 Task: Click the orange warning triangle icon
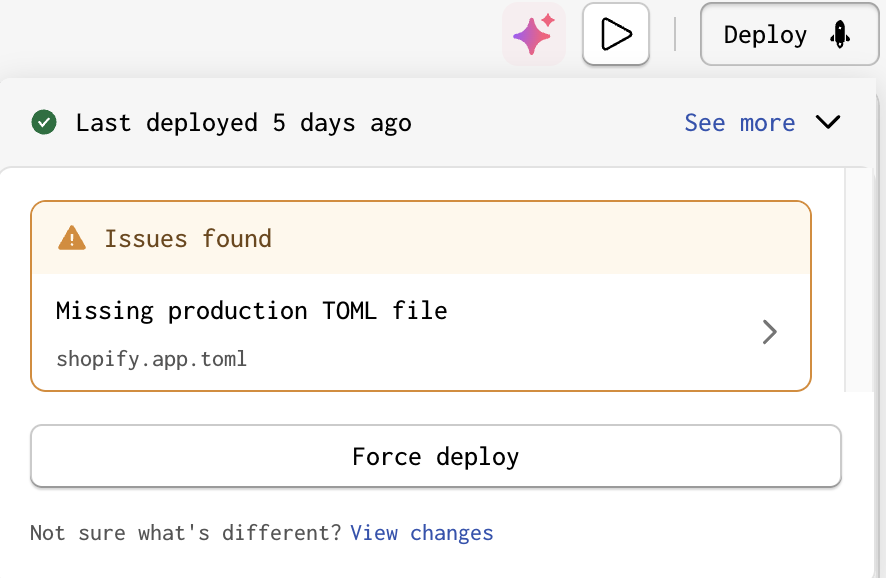tap(72, 238)
